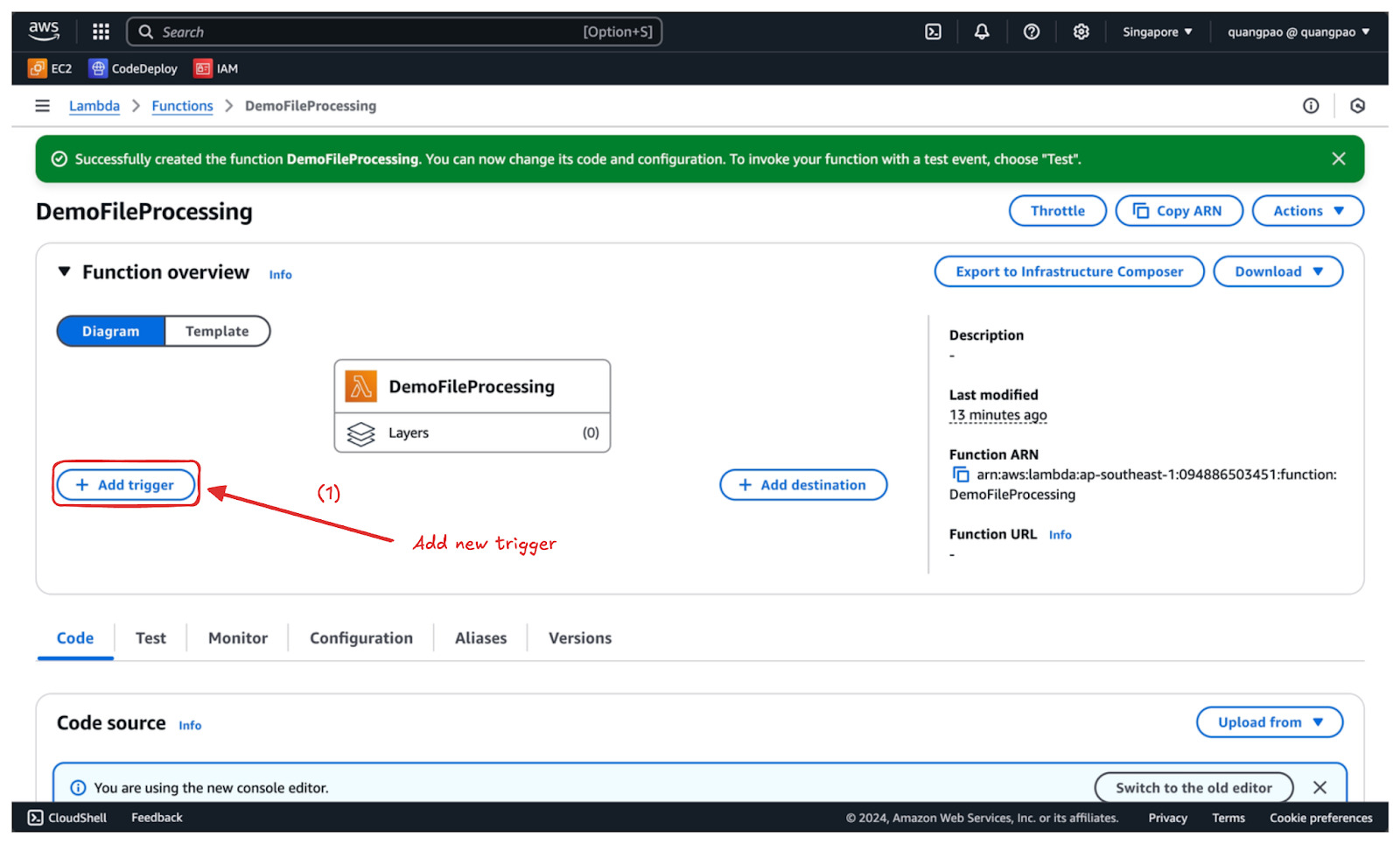1400x844 pixels.
Task: Open the AWS home logo
Action: (x=44, y=31)
